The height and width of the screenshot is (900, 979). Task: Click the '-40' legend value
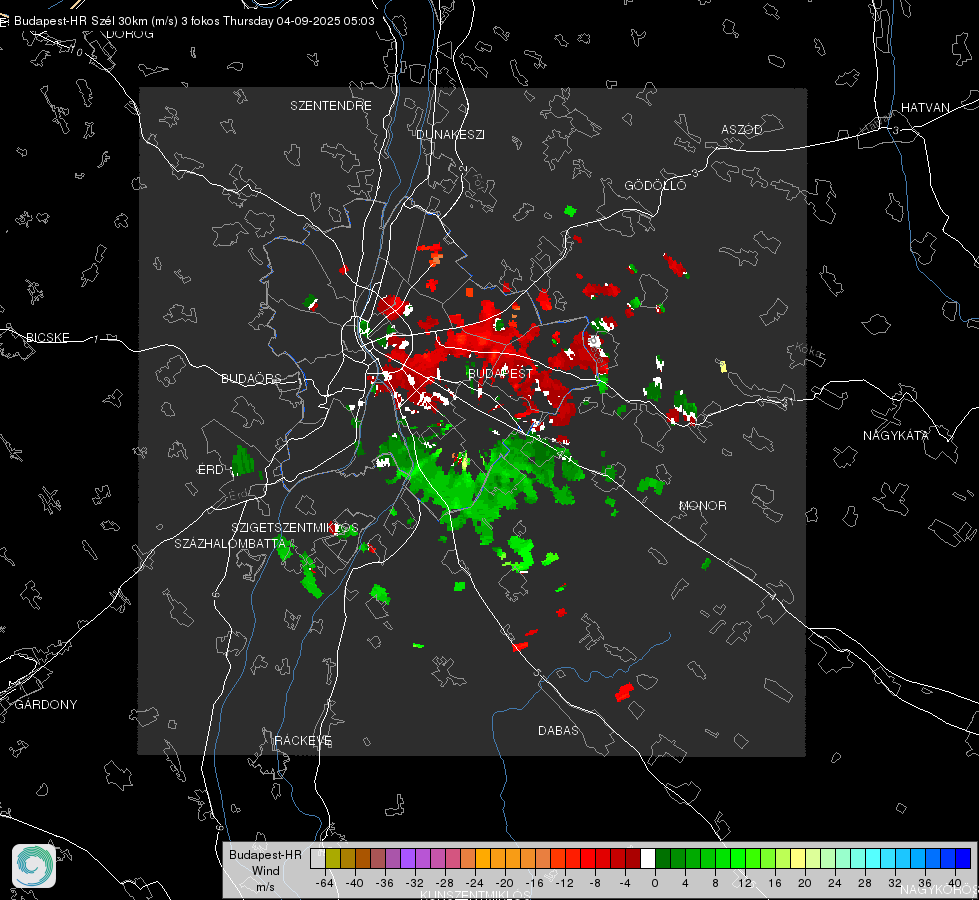(355, 883)
